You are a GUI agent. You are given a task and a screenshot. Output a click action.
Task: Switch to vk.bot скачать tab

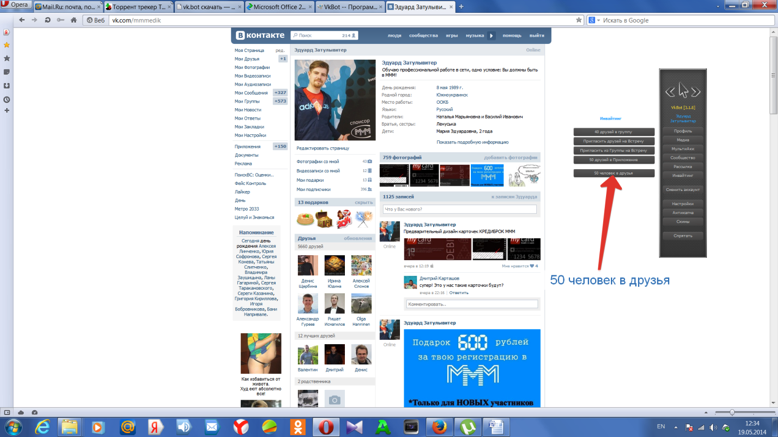[x=208, y=7]
